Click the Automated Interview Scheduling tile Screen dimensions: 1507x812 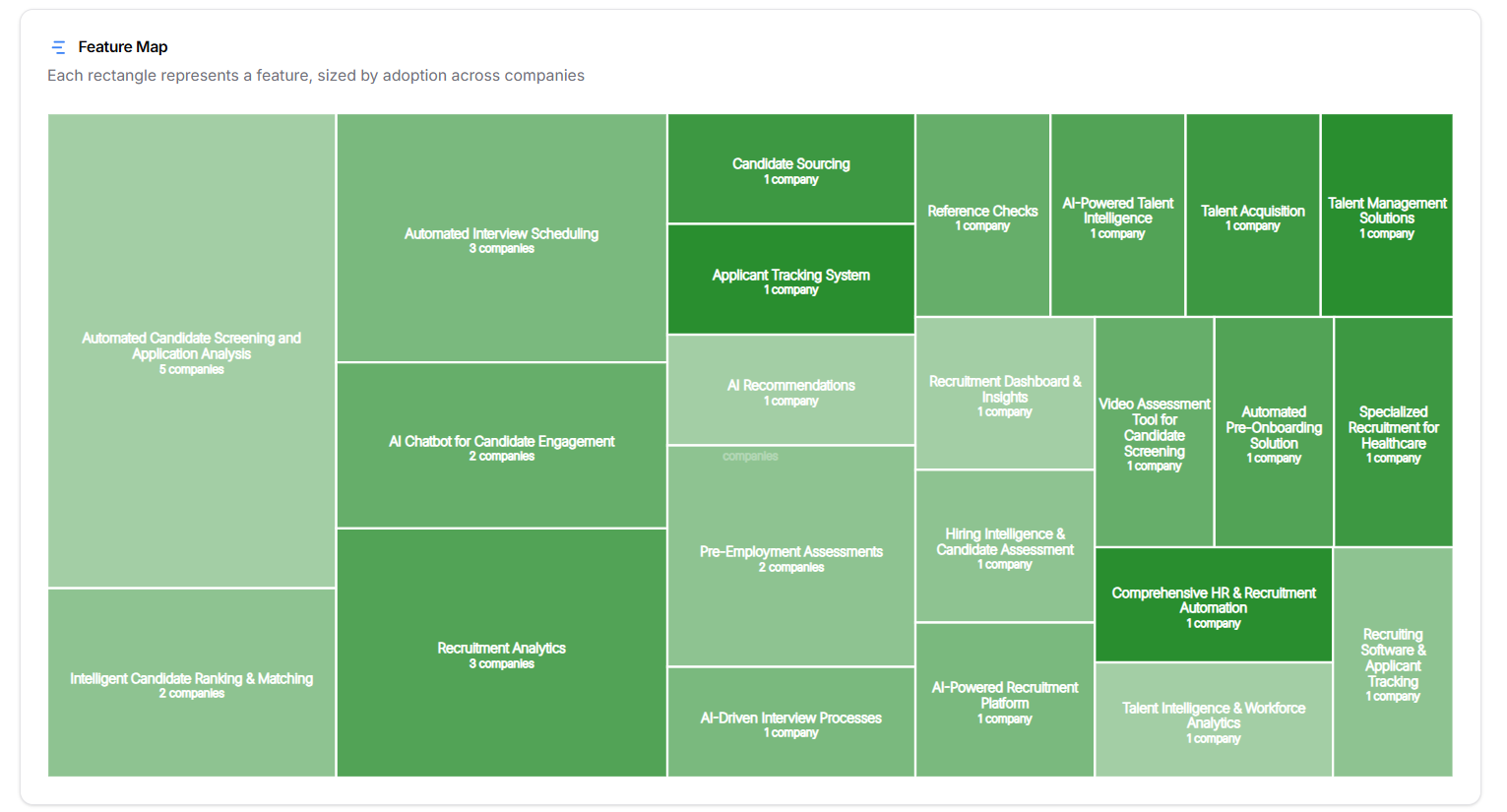[501, 238]
